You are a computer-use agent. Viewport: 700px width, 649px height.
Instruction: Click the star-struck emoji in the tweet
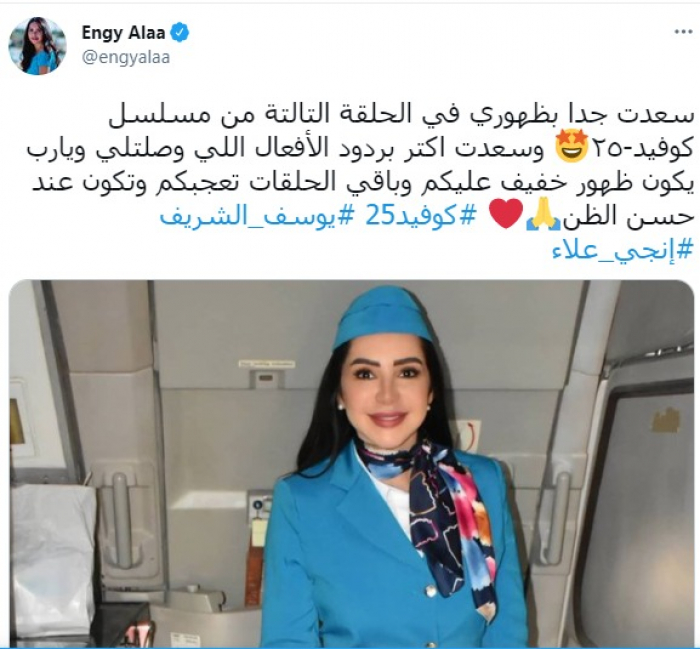[571, 150]
